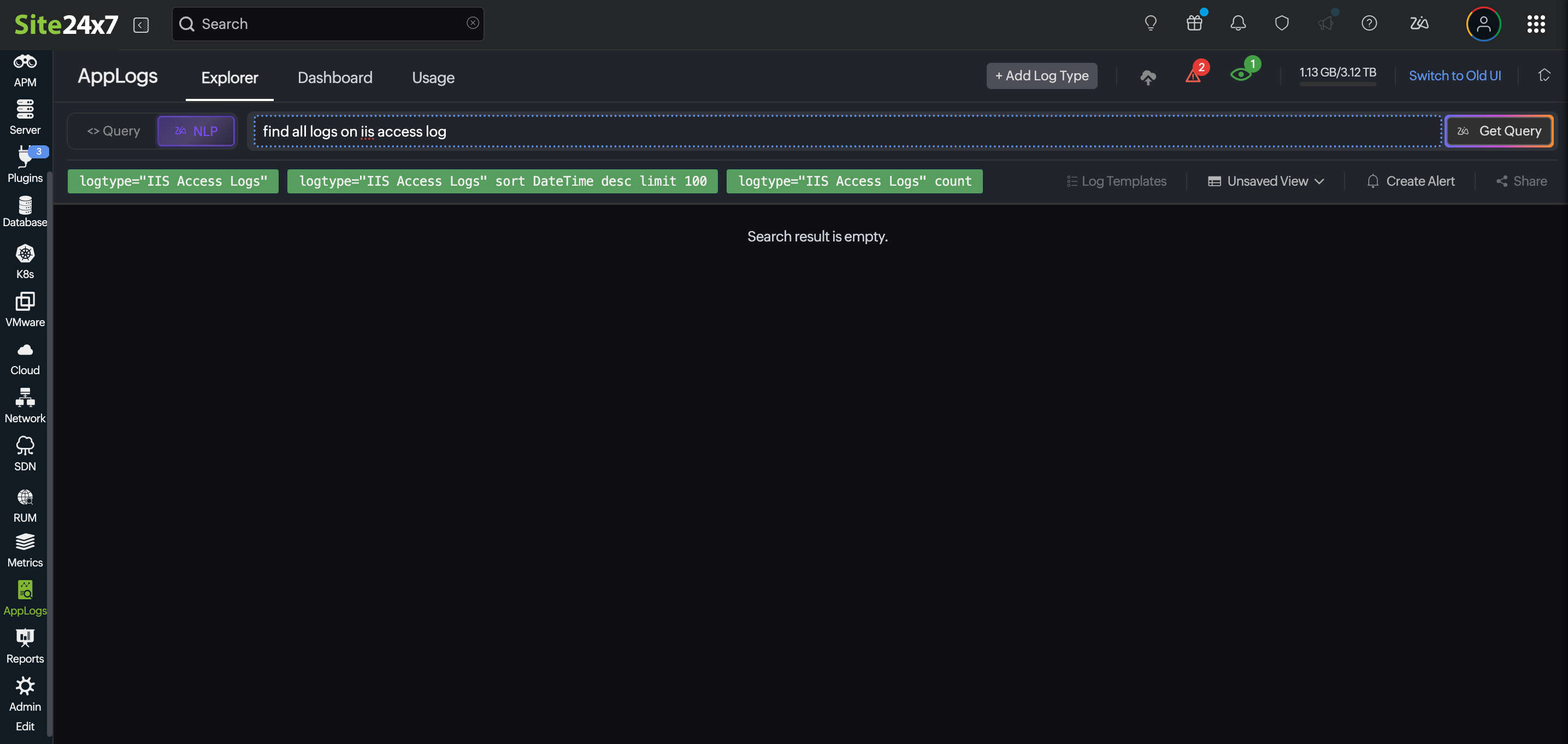The image size is (1568, 744).
Task: Click Create Alert
Action: pyautogui.click(x=1411, y=181)
